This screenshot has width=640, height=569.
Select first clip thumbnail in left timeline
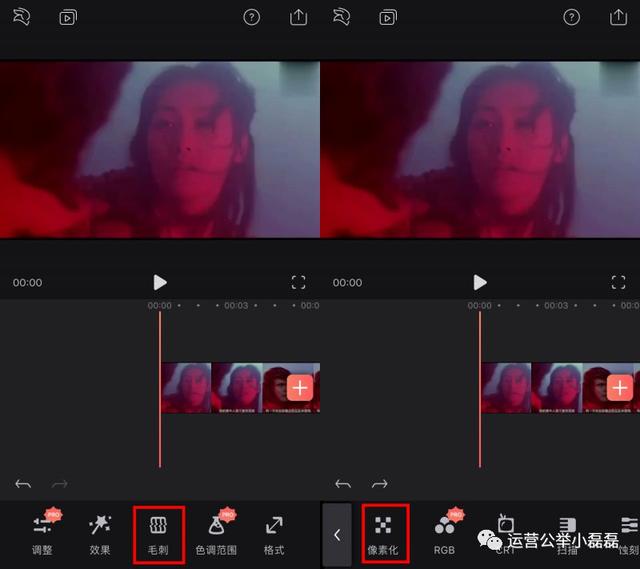(x=187, y=388)
